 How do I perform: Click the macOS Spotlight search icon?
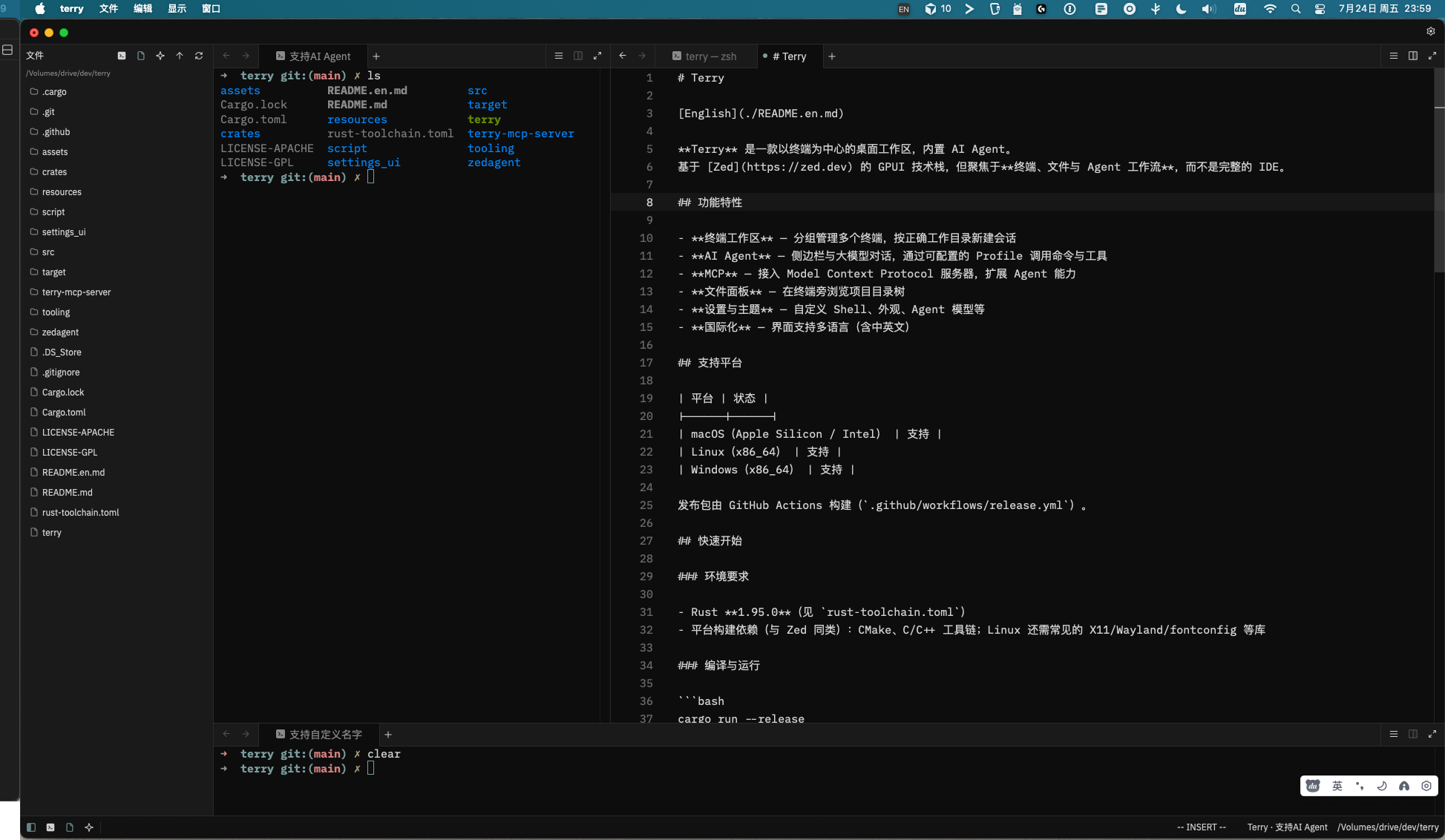pyautogui.click(x=1296, y=9)
